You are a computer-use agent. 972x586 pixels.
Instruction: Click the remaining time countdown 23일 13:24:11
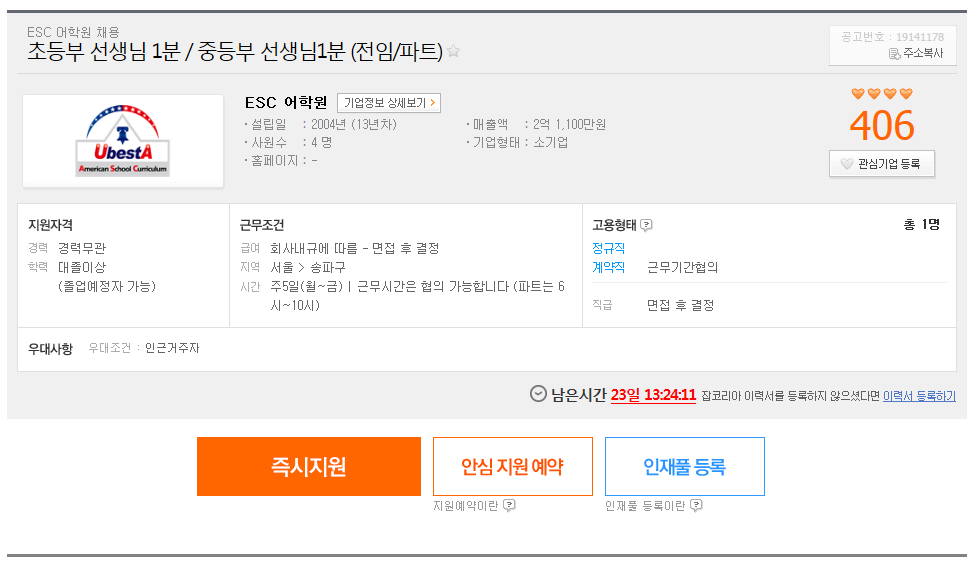click(653, 395)
